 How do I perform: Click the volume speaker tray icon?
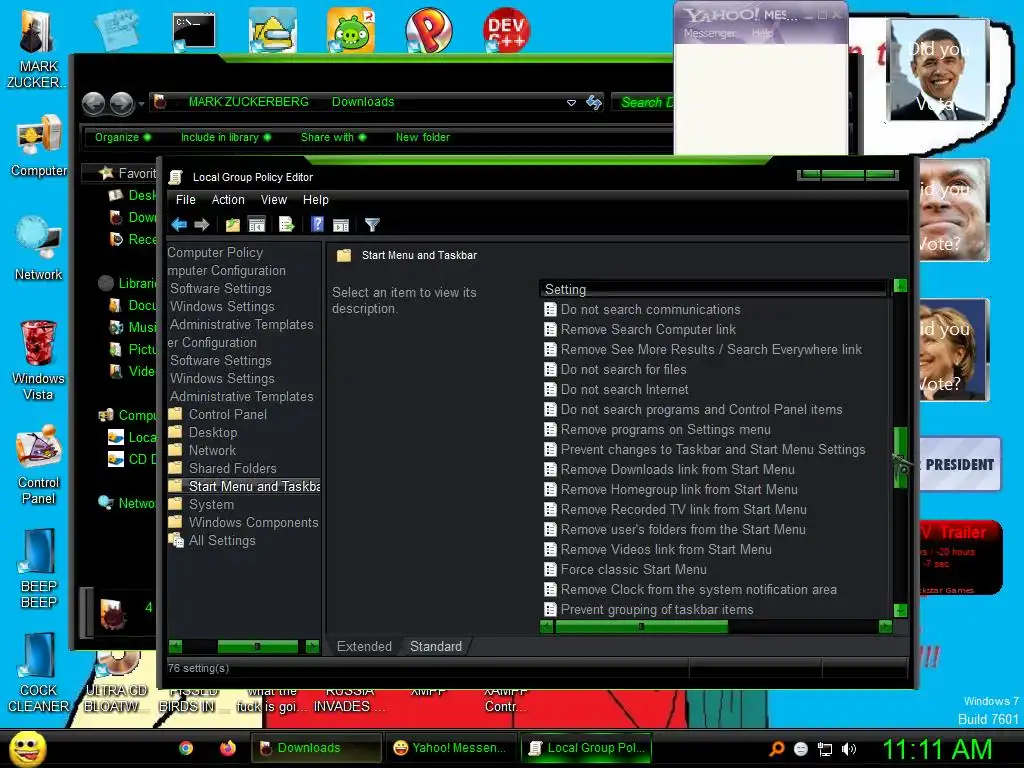[848, 749]
